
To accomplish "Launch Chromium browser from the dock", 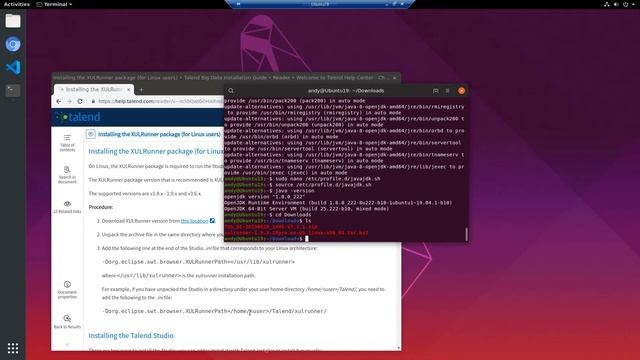I will click(x=13, y=44).
